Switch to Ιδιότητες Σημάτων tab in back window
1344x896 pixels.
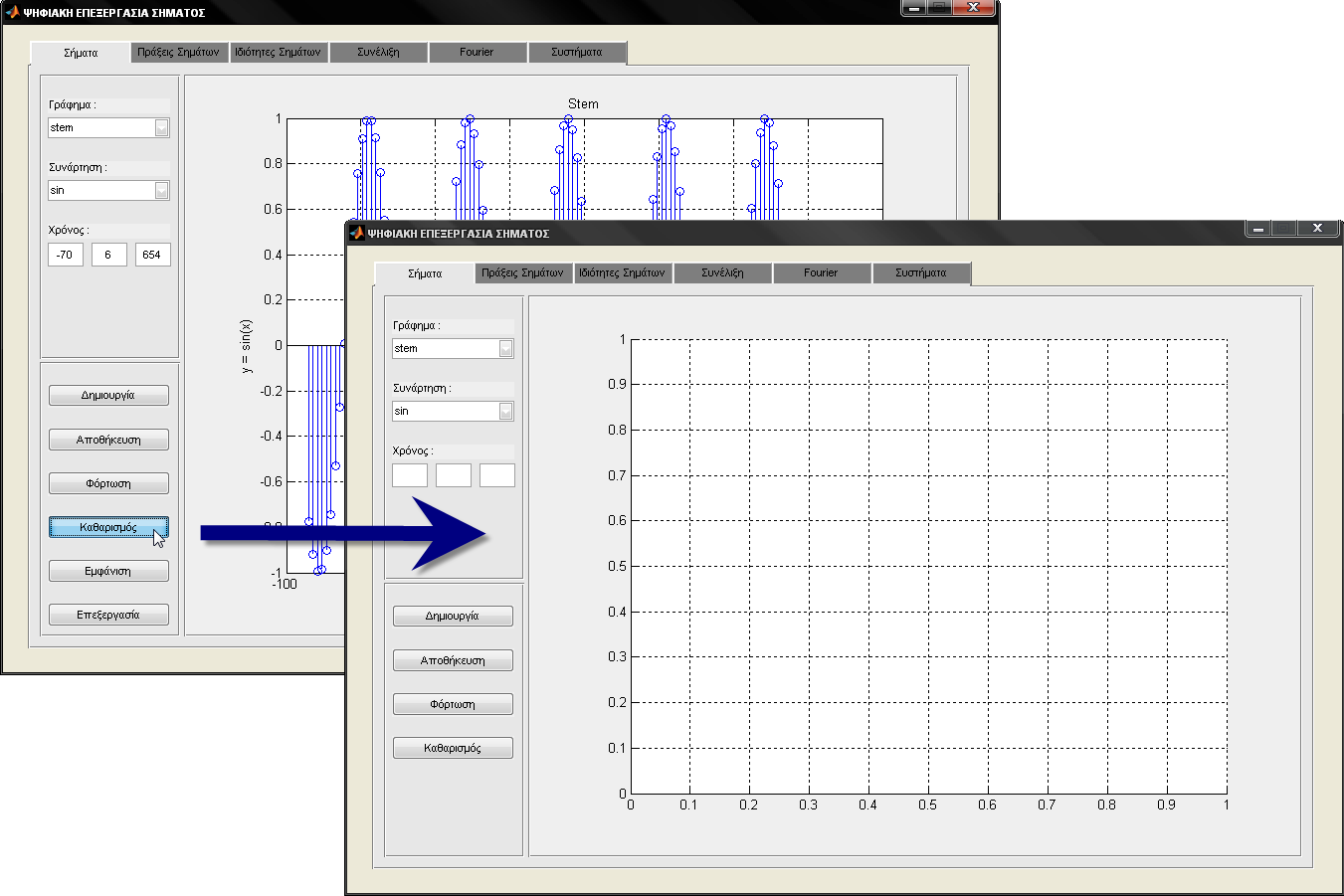pyautogui.click(x=278, y=52)
